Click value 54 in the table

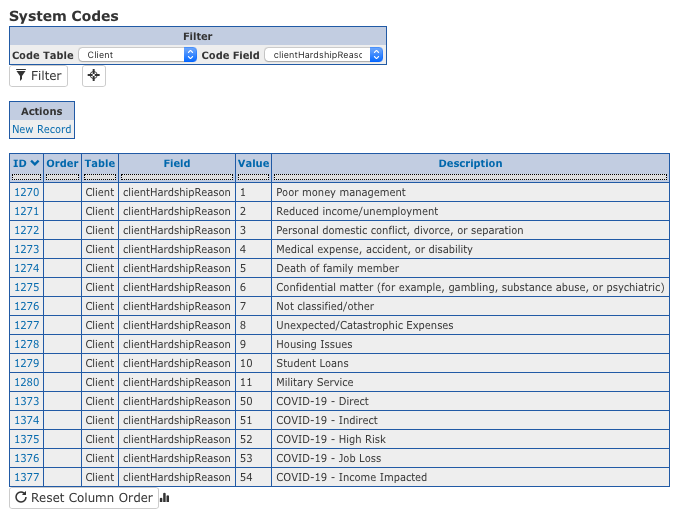click(246, 477)
